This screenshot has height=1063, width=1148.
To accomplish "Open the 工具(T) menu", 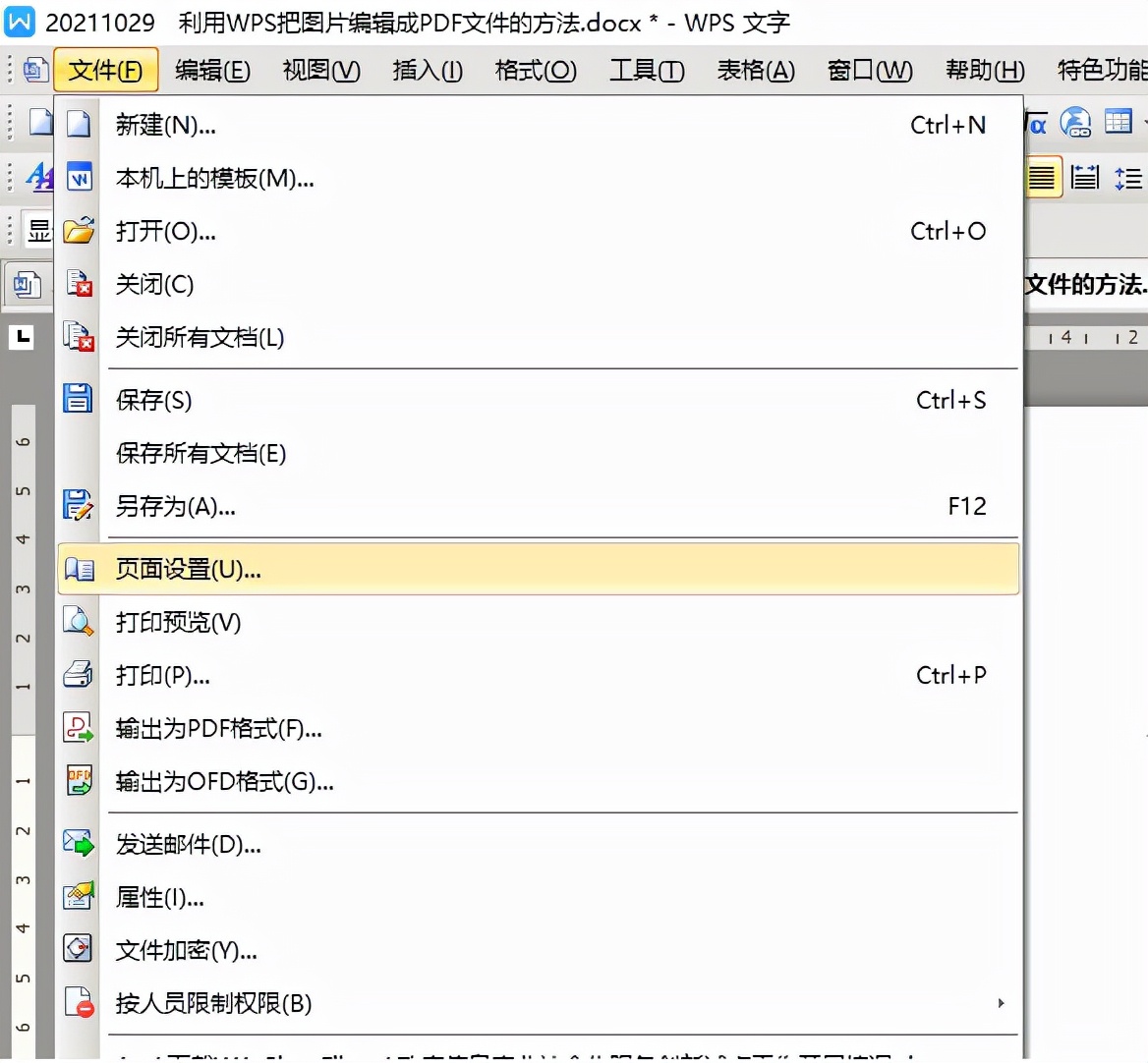I will 647,70.
